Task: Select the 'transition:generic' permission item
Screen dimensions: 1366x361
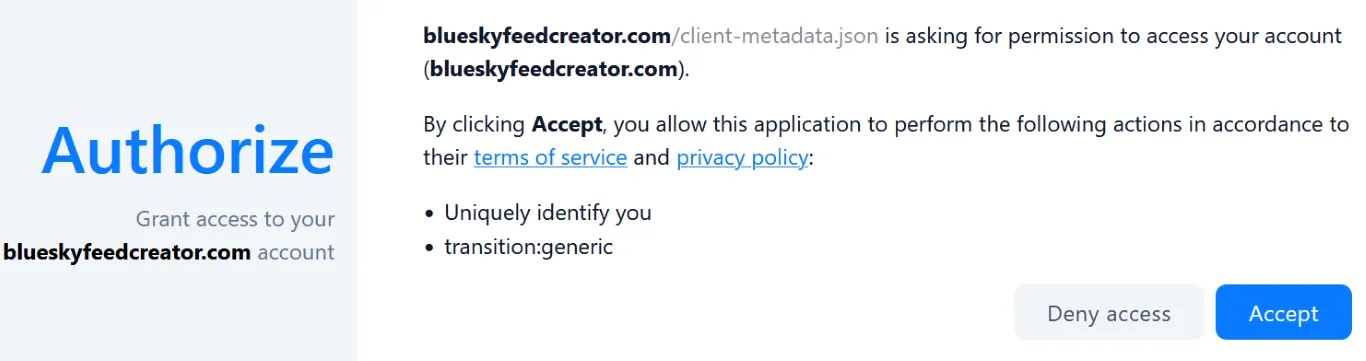Action: point(528,245)
